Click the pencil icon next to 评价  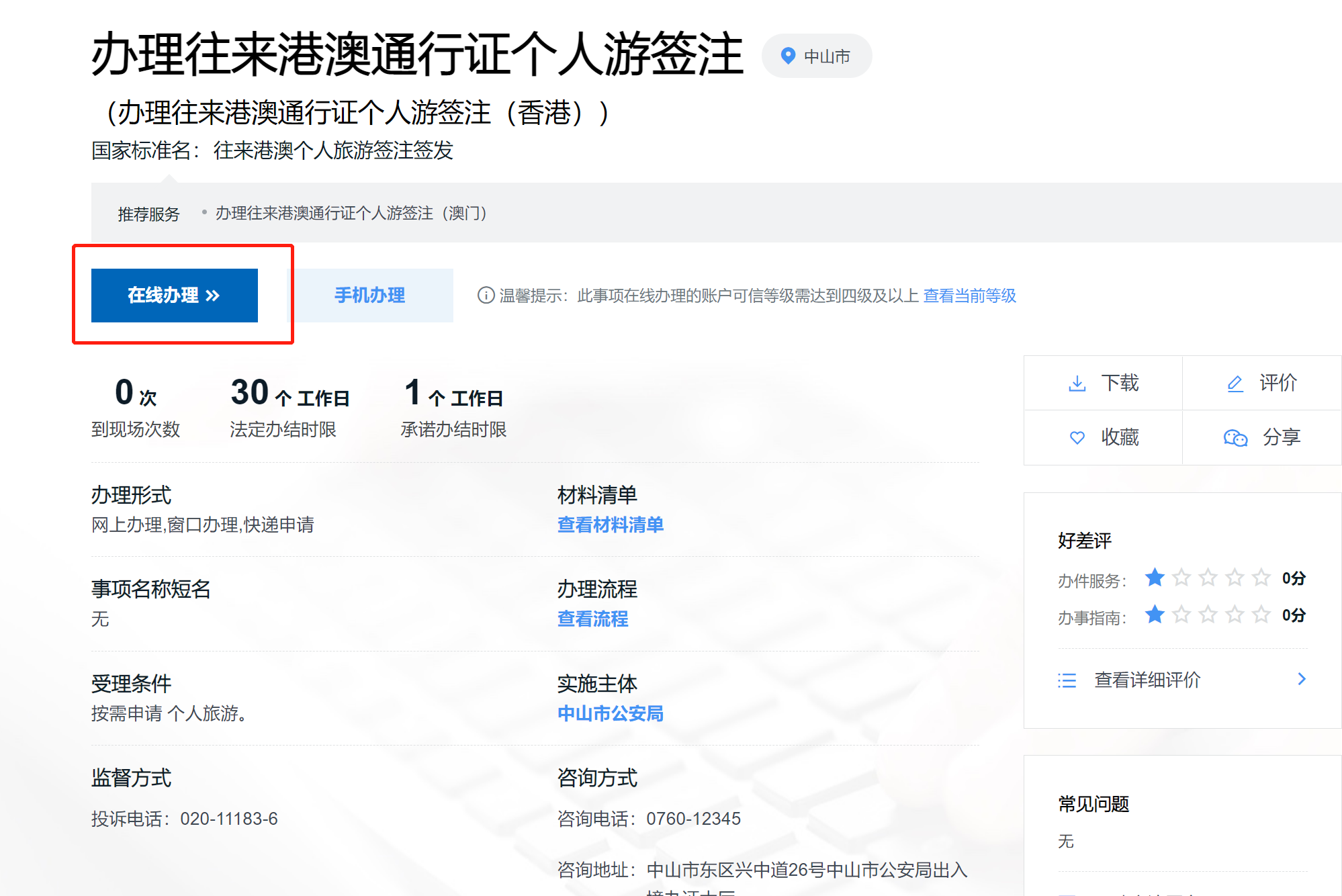[x=1235, y=384]
